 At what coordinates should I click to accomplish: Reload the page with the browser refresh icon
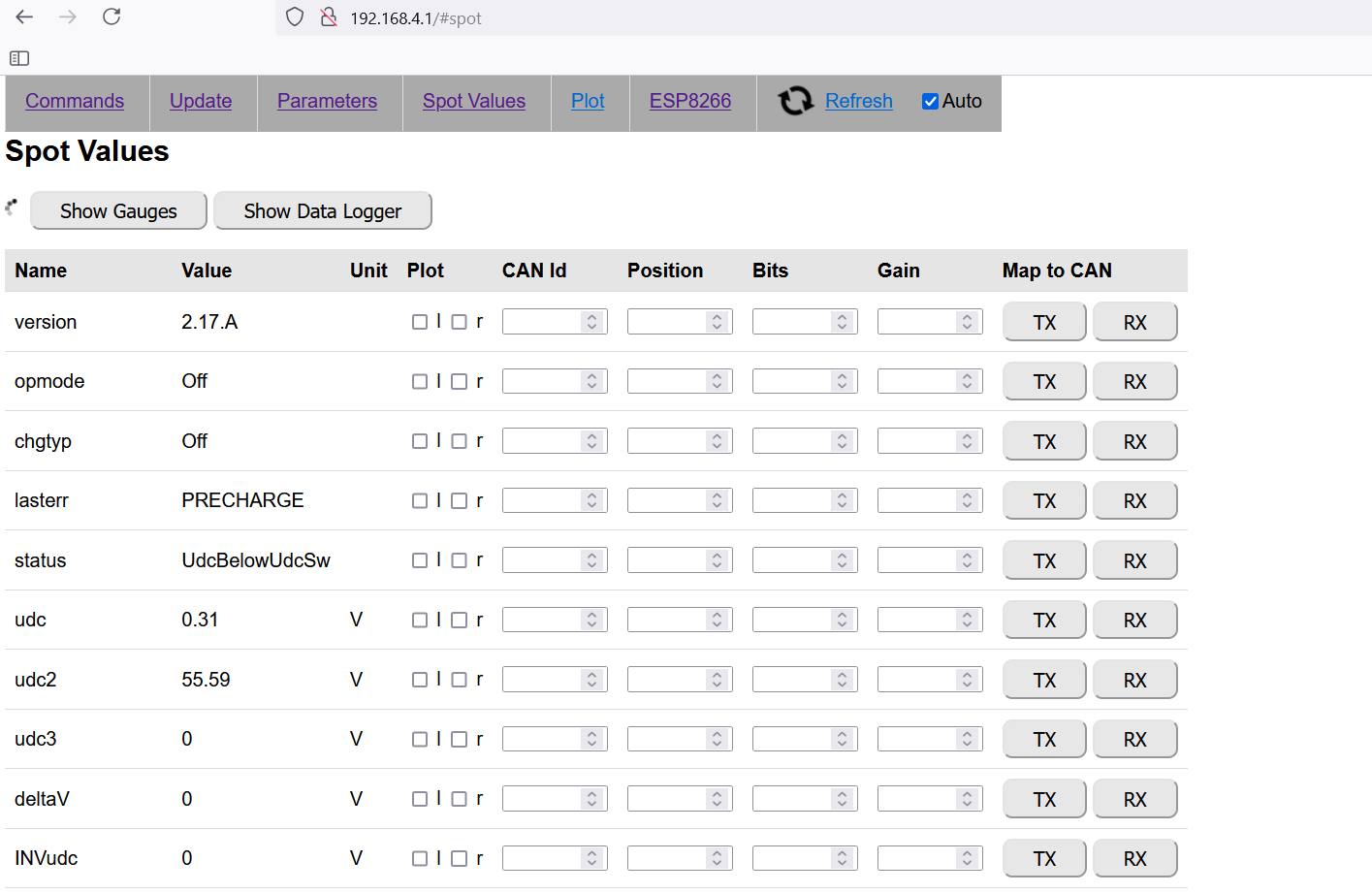112,16
